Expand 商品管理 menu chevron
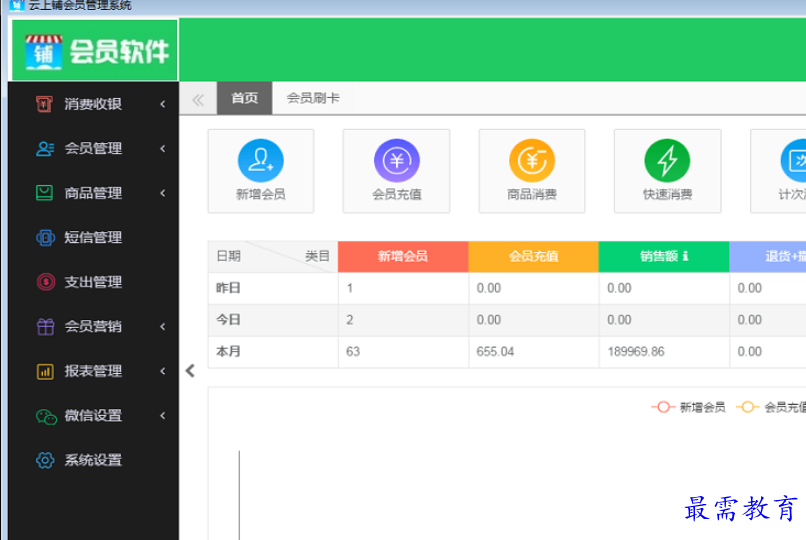Image resolution: width=806 pixels, height=540 pixels. (x=163, y=193)
